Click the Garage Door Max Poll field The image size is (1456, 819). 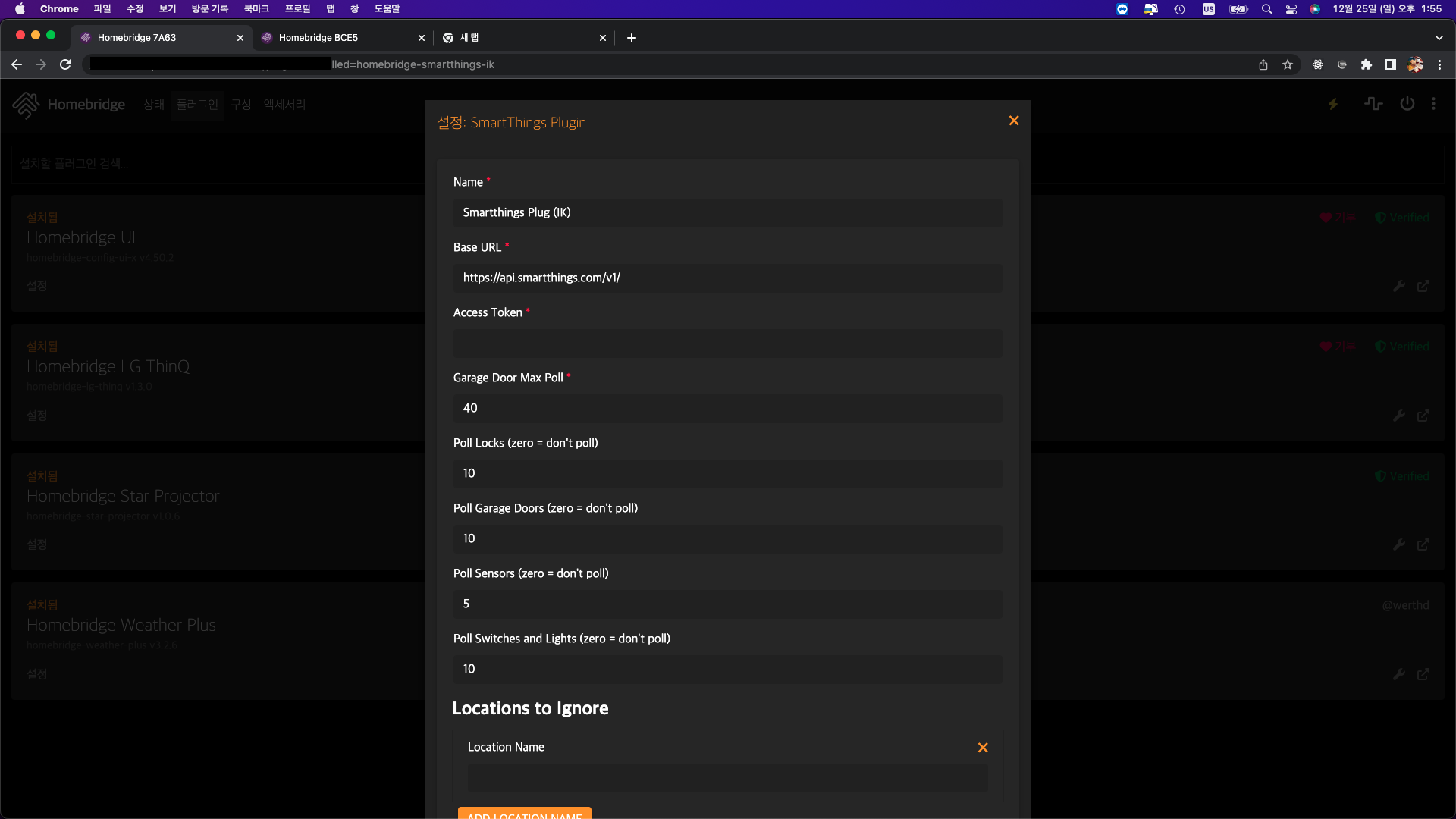tap(727, 409)
